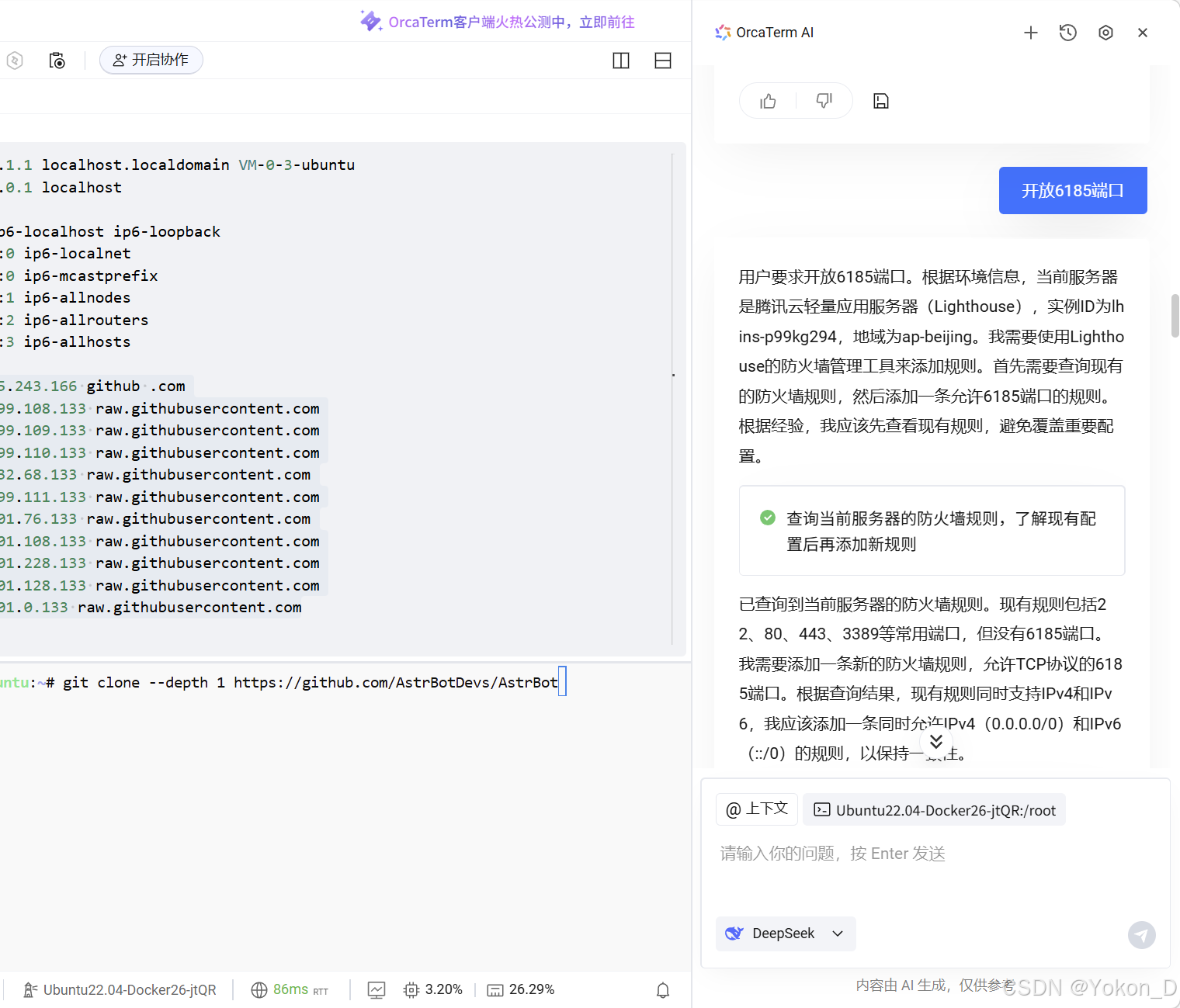
Task: Select Ubuntu22.04-Docker26-jtQR:/root context tag
Action: tap(935, 810)
